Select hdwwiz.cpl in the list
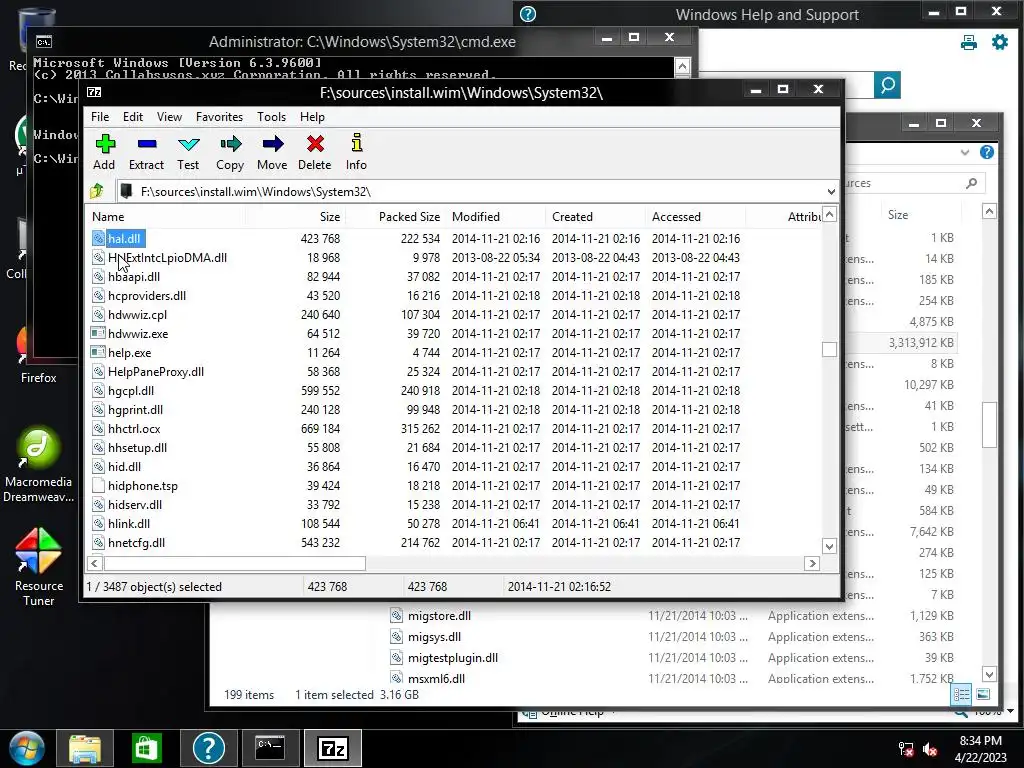1024x768 pixels. tap(137, 315)
